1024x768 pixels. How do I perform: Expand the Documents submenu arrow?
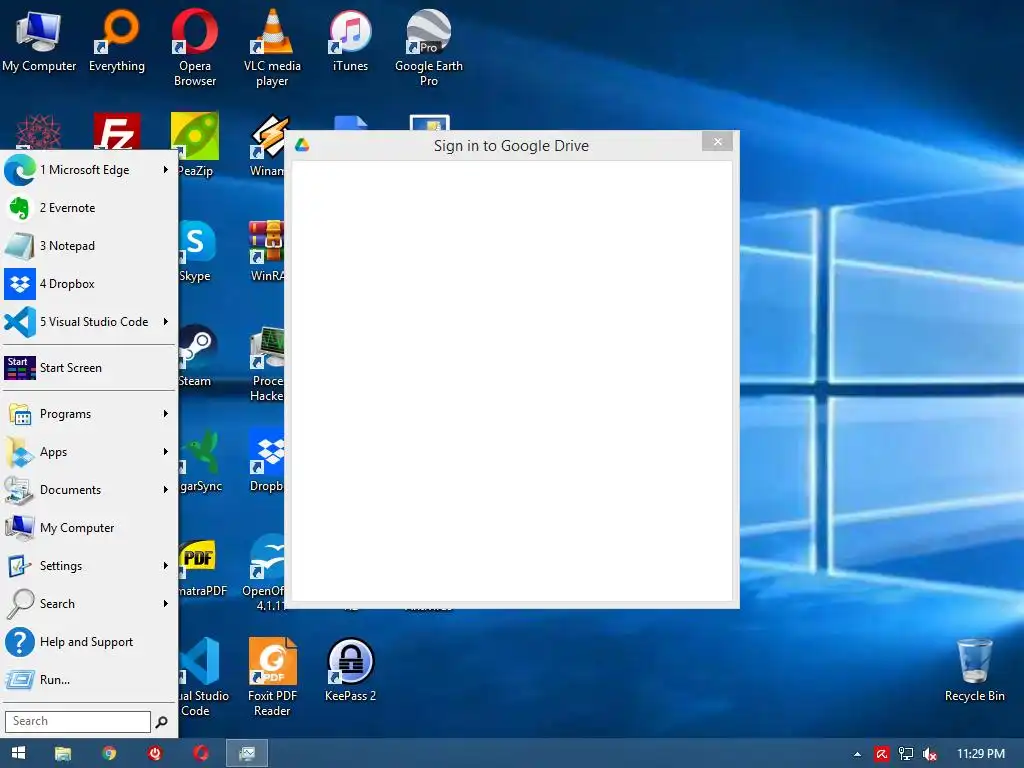166,490
